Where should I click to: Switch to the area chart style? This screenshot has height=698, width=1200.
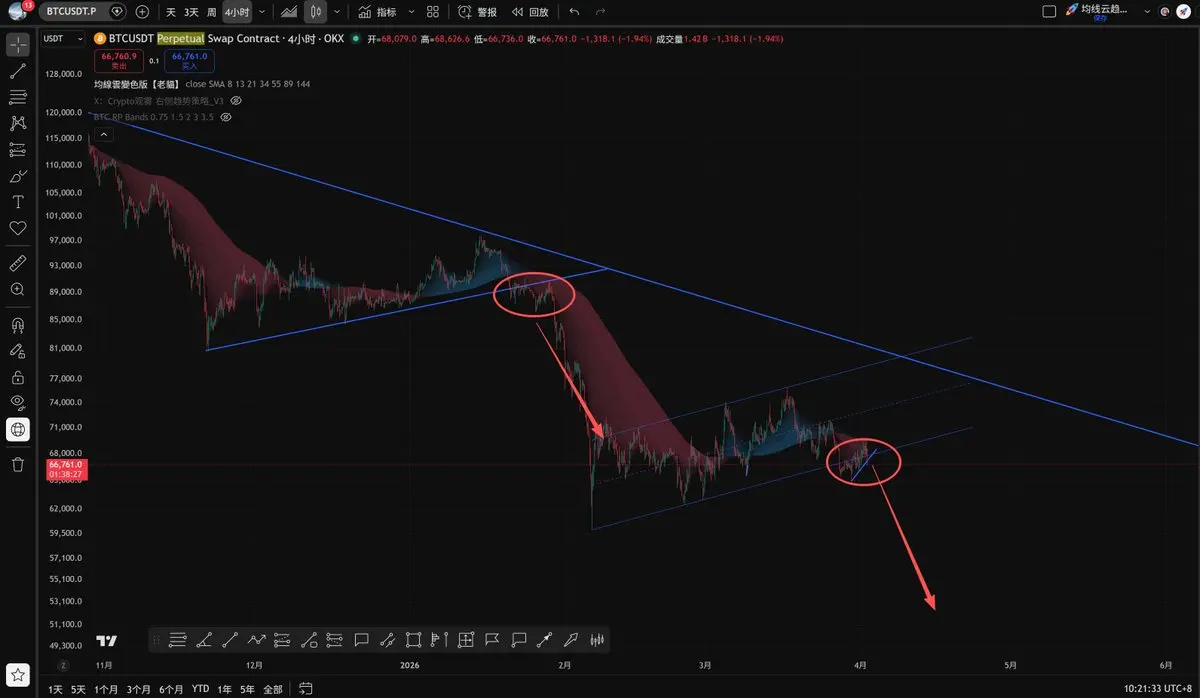[288, 12]
